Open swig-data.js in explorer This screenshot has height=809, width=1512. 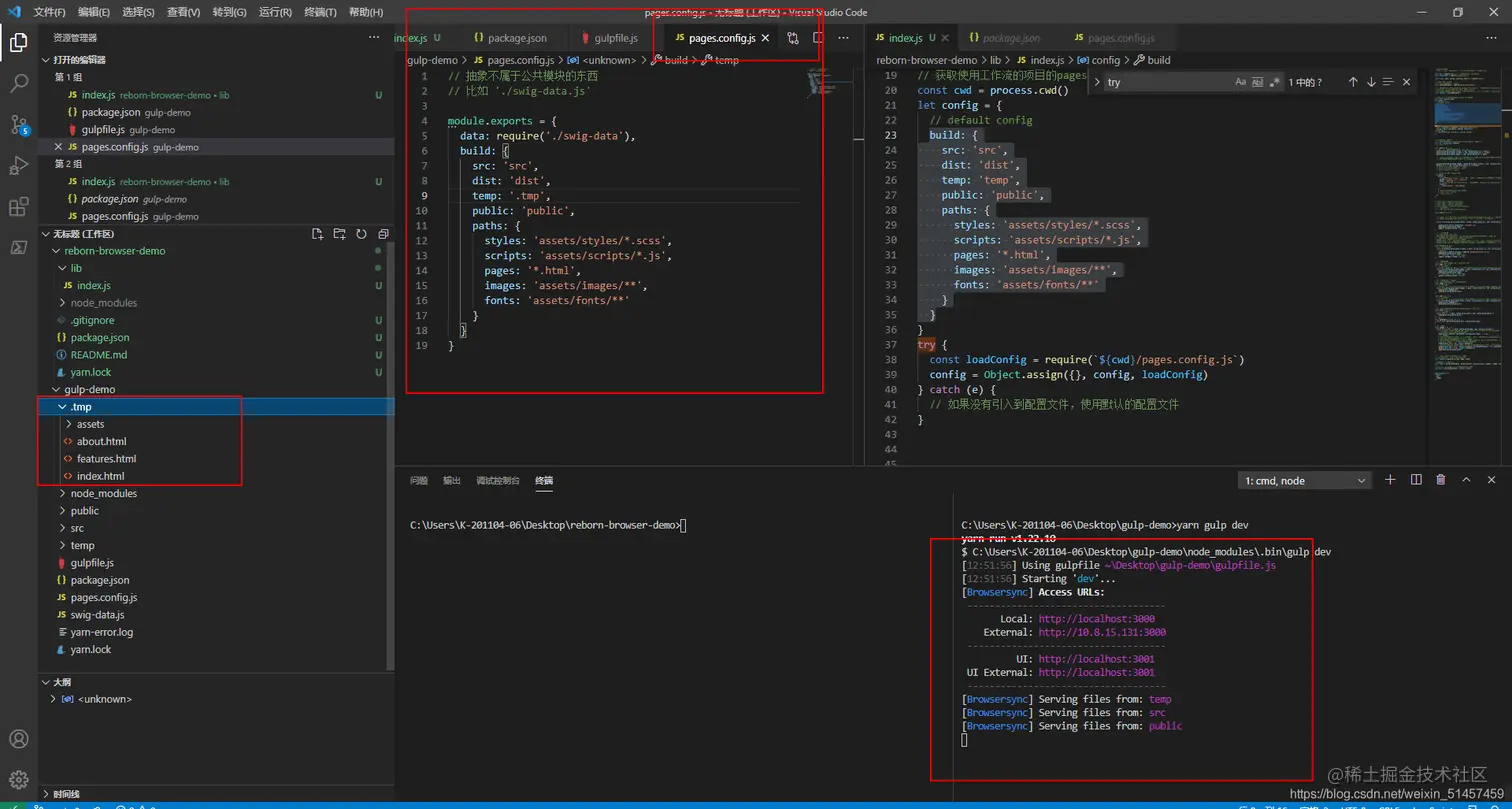[97, 615]
